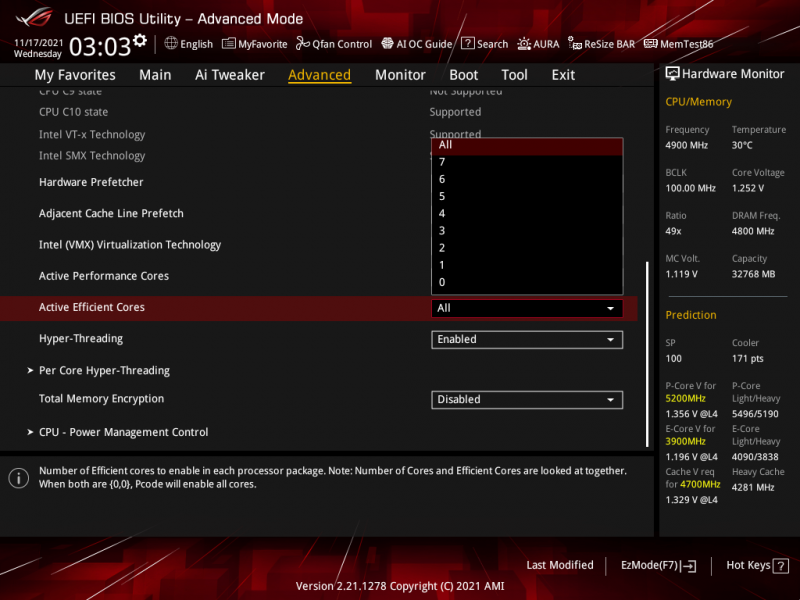800x600 pixels.
Task: Open English language selector globe icon
Action: pos(171,44)
